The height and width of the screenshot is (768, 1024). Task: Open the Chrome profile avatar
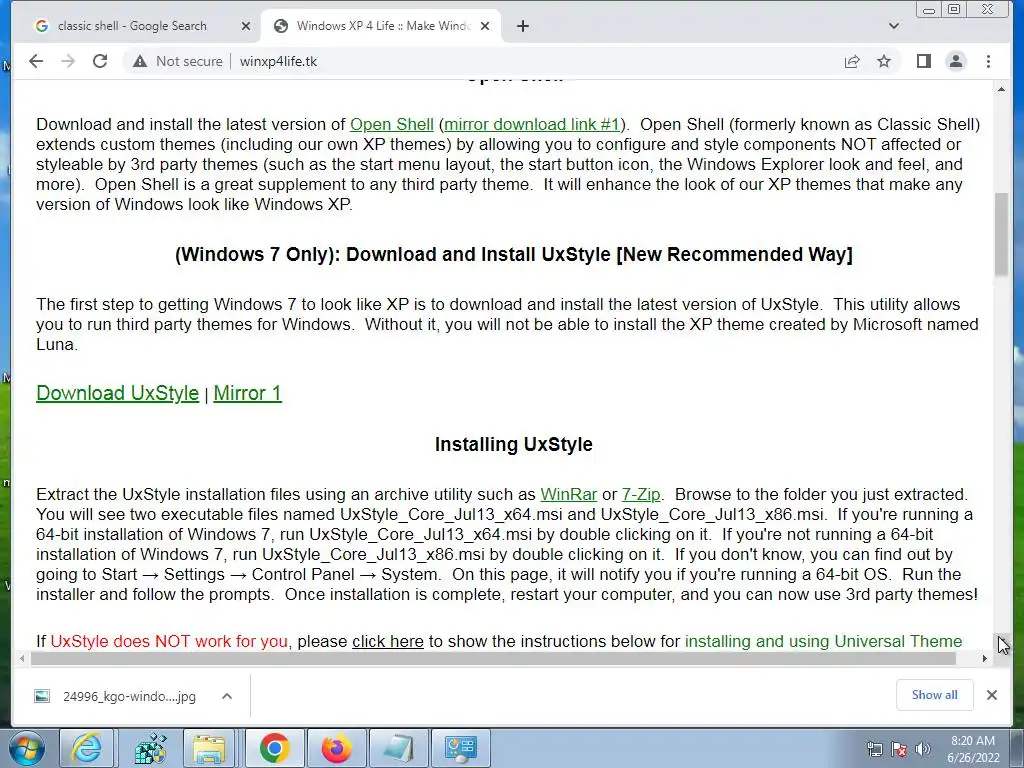pos(955,61)
